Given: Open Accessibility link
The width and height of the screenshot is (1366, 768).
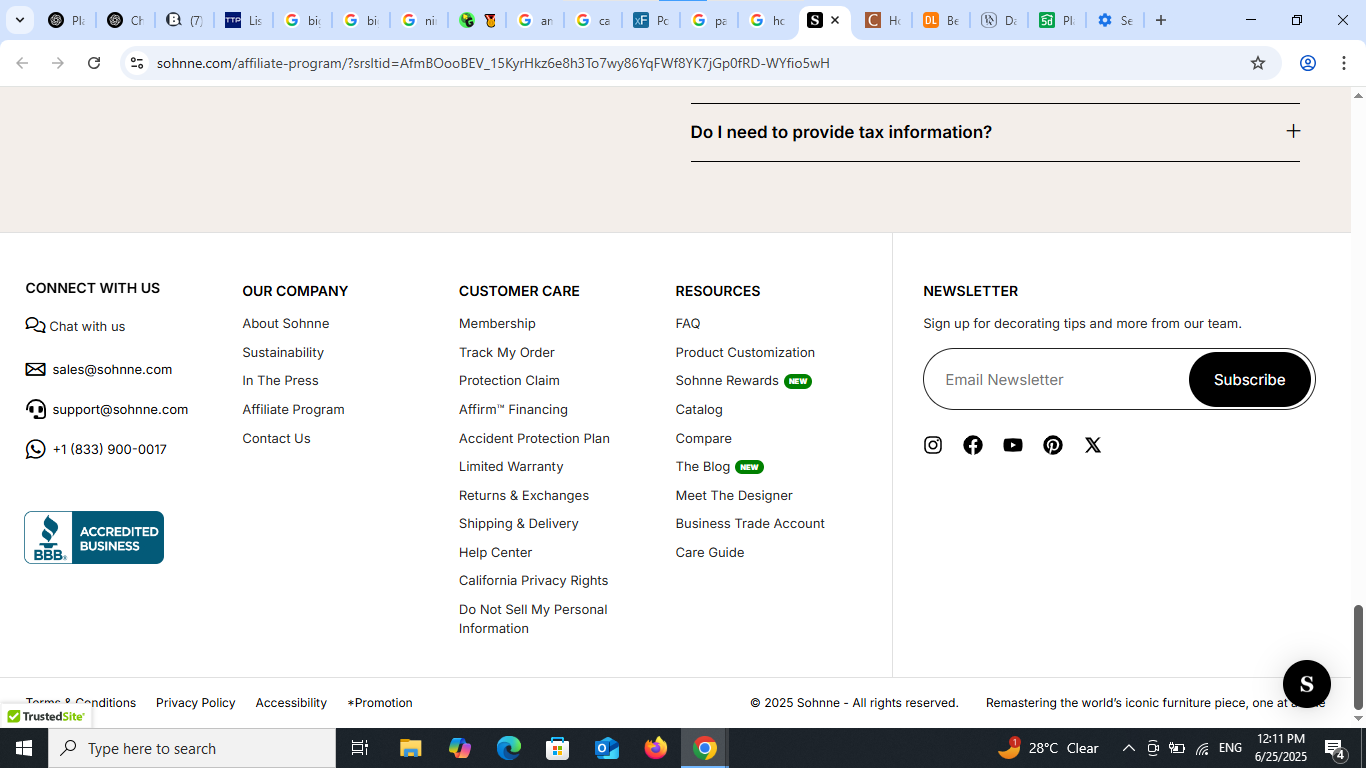Looking at the screenshot, I should pos(291,702).
